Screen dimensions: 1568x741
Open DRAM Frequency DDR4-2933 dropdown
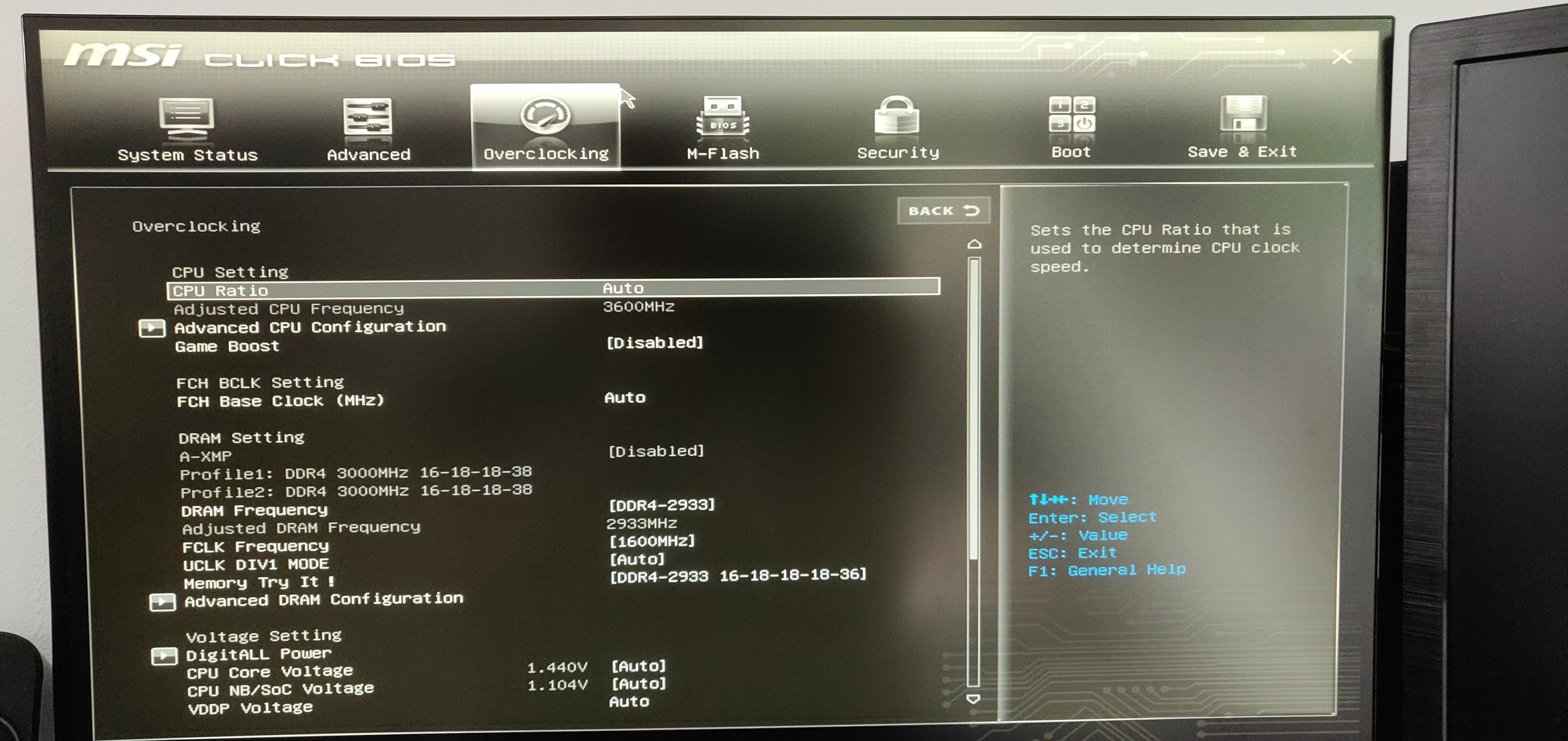pos(661,505)
